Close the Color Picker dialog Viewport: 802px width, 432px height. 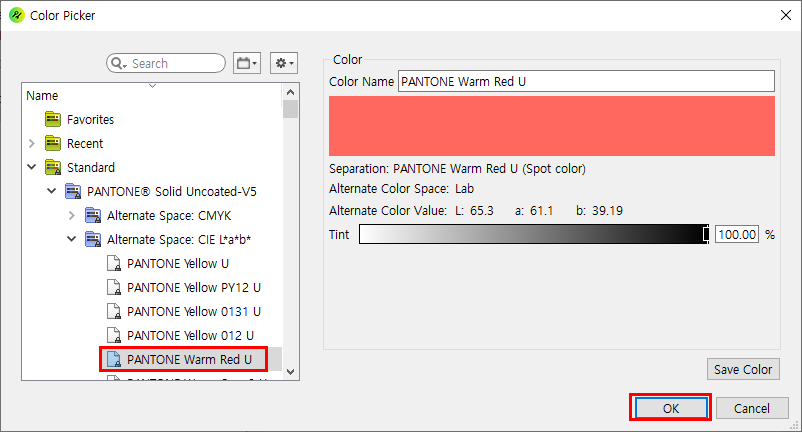pyautogui.click(x=786, y=15)
